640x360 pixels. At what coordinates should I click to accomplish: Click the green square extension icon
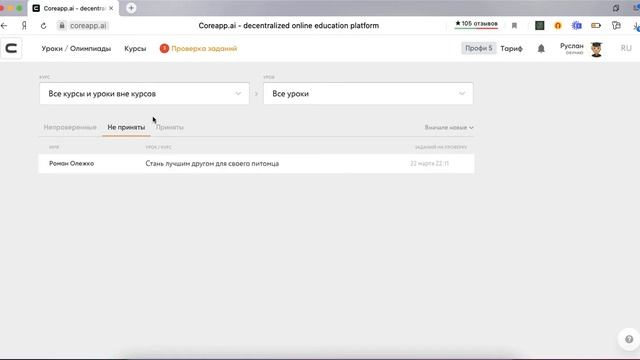coord(540,25)
